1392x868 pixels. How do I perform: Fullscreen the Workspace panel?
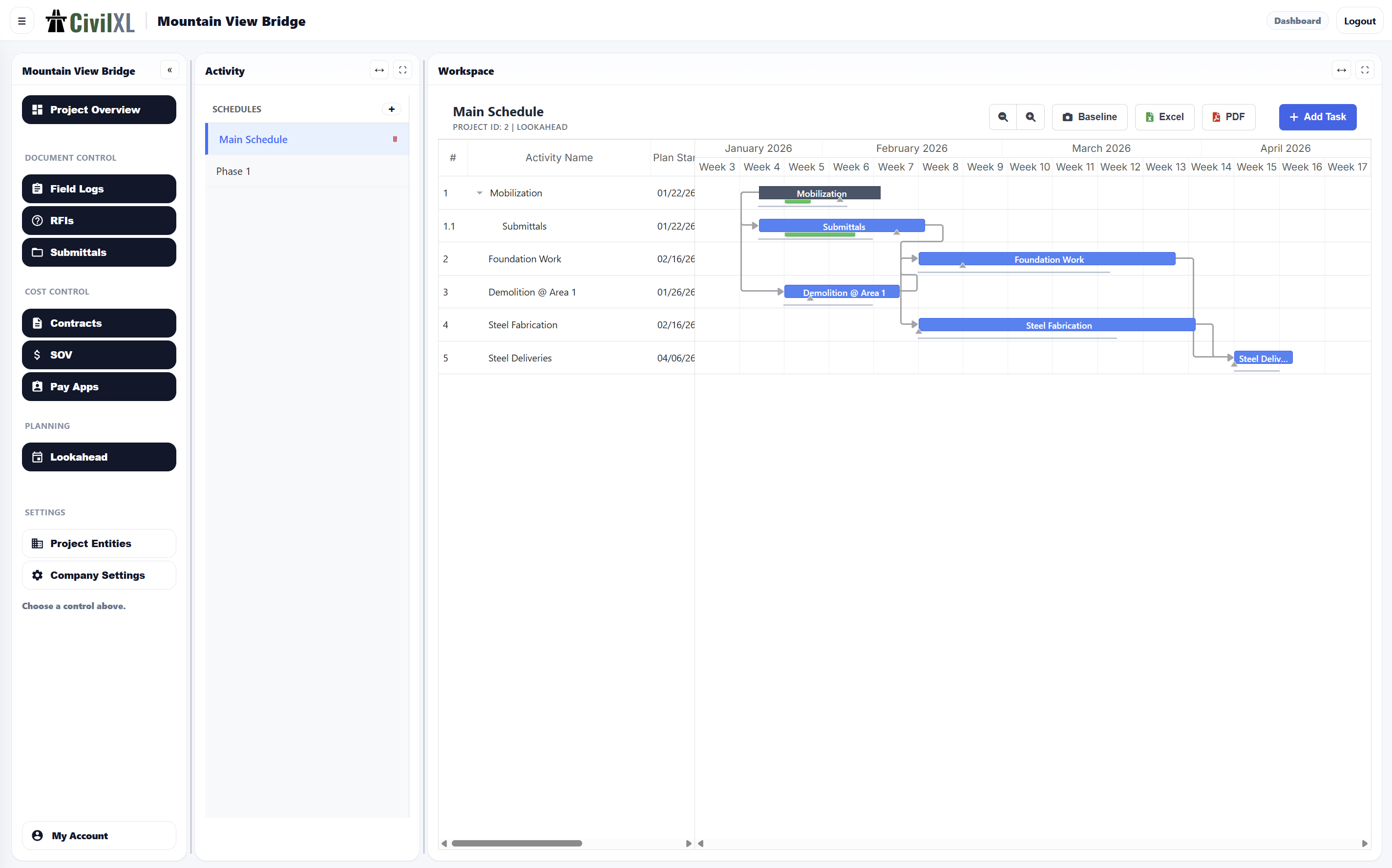pyautogui.click(x=1365, y=70)
